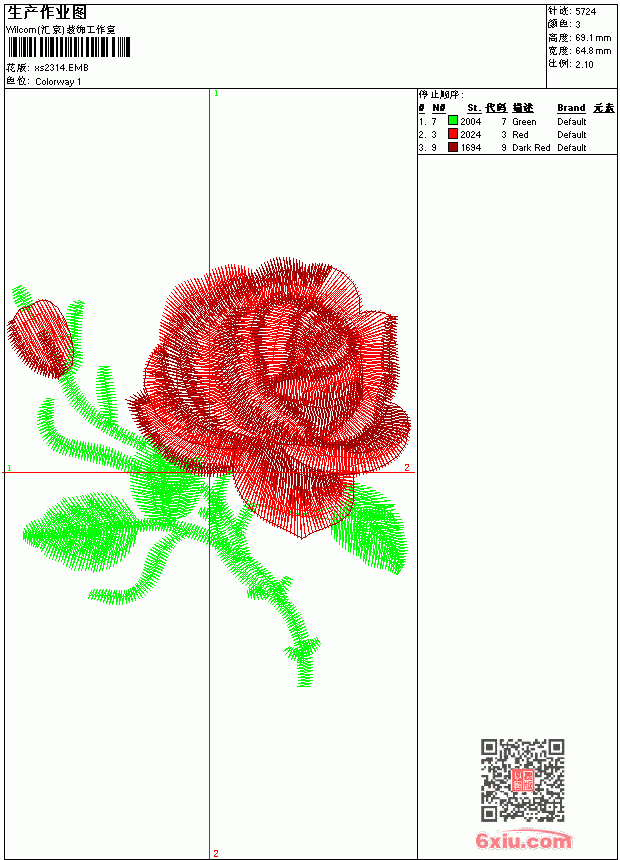
Task: Click the barcode below the Wilcom studio name
Action: tap(69, 47)
